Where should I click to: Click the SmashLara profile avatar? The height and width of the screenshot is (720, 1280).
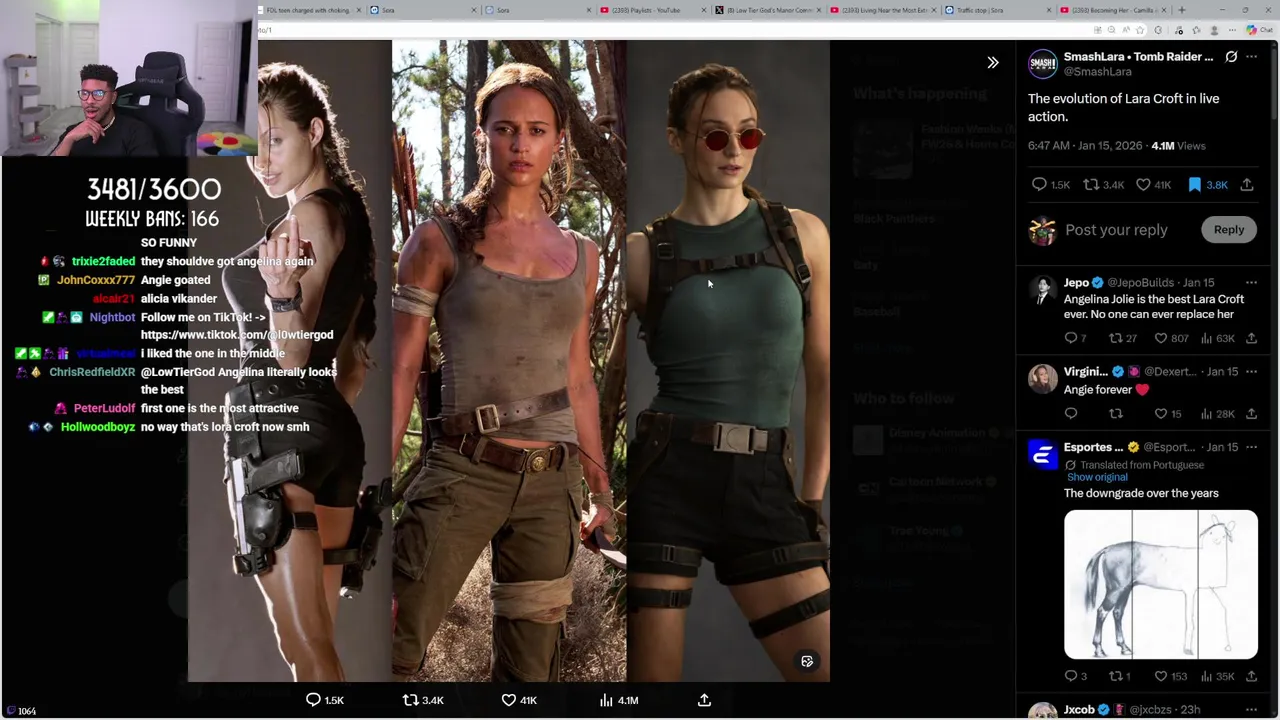[1043, 64]
